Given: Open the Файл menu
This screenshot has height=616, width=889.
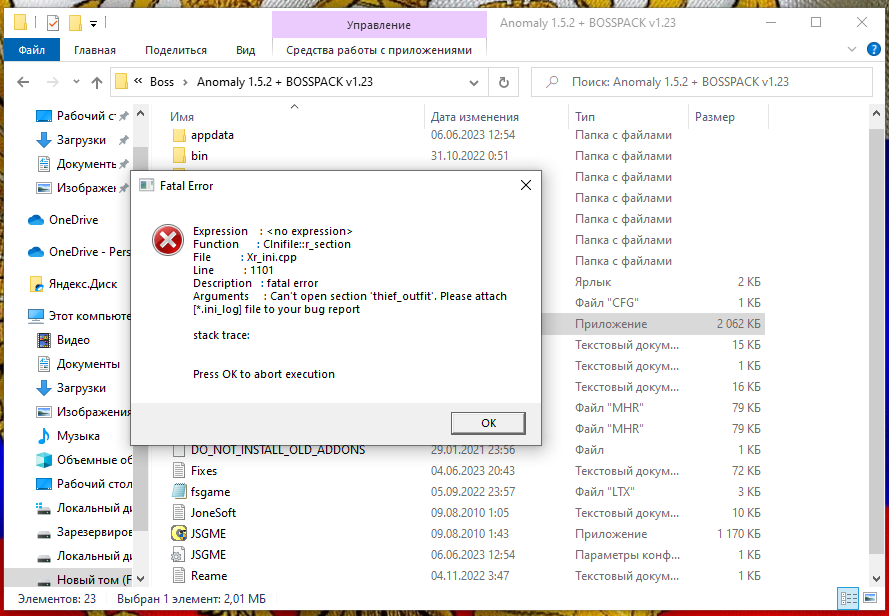Looking at the screenshot, I should pos(32,50).
